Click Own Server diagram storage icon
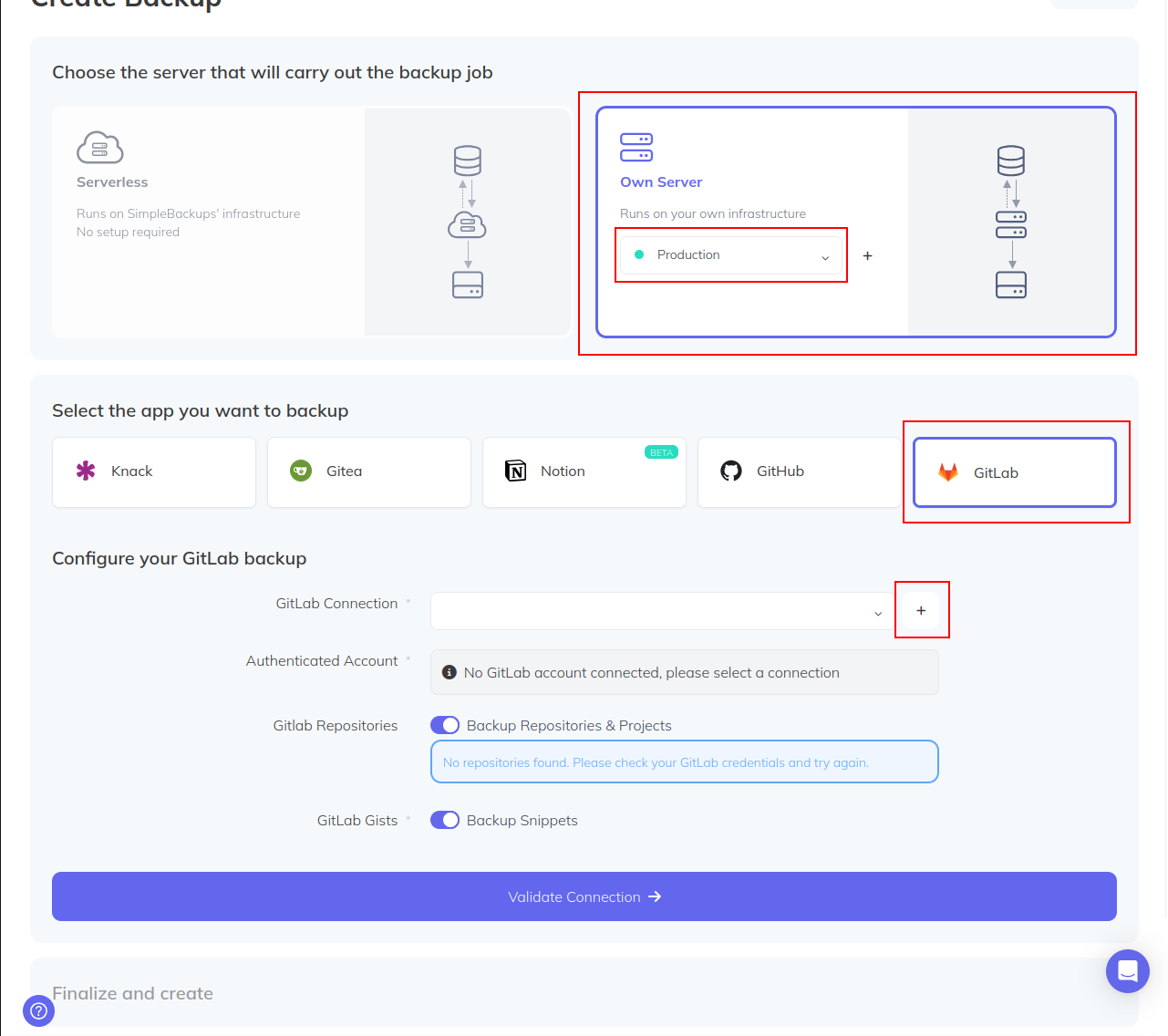The width and height of the screenshot is (1168, 1036). (1011, 285)
